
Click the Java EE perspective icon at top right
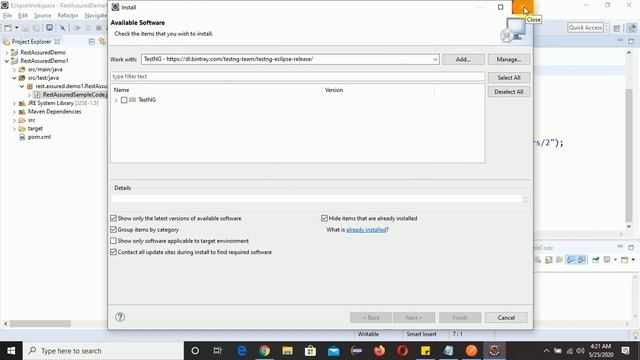pyautogui.click(x=631, y=28)
